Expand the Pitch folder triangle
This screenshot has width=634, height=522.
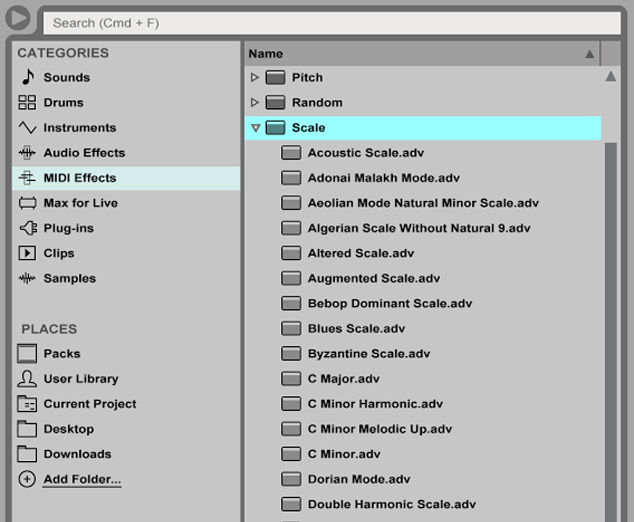click(x=254, y=77)
